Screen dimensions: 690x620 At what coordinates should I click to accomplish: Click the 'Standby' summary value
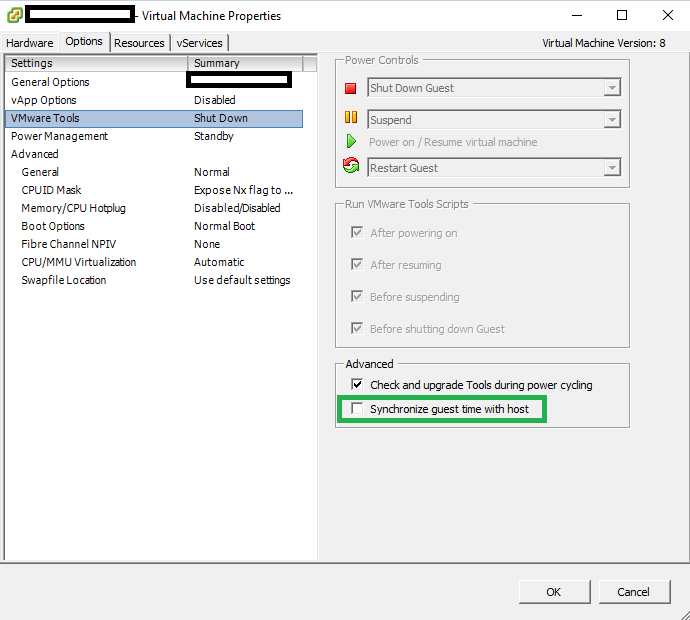214,136
